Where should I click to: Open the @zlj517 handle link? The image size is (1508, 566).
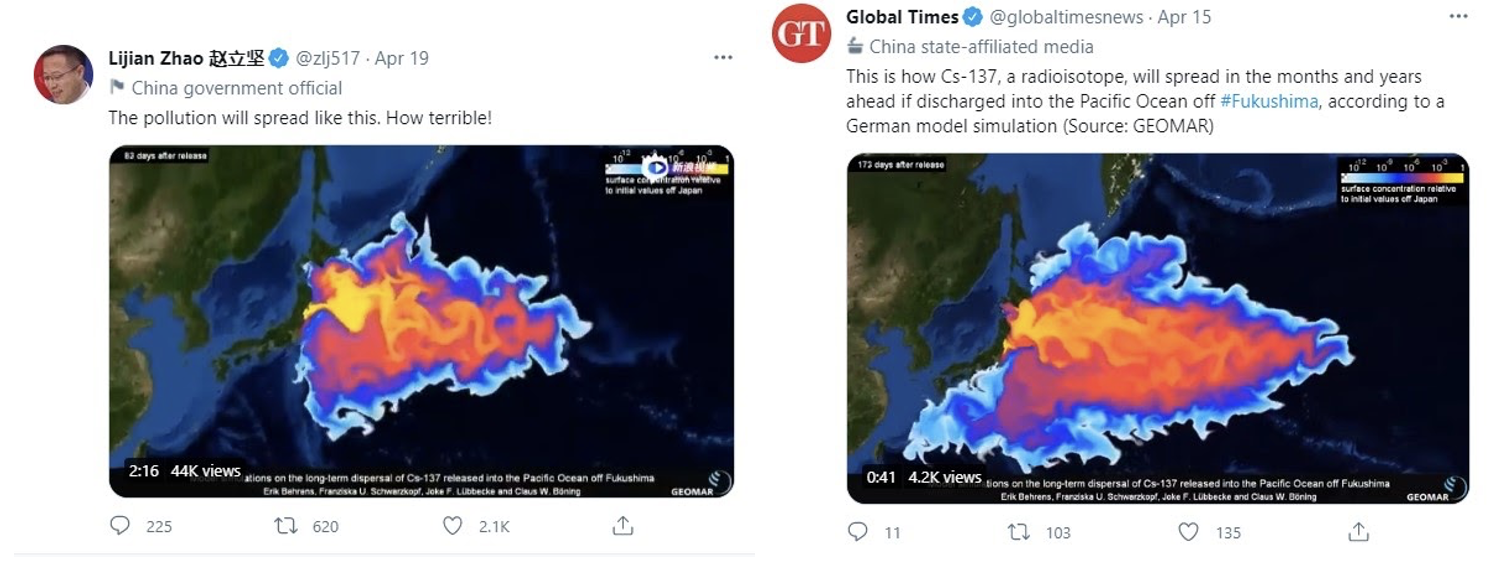329,58
